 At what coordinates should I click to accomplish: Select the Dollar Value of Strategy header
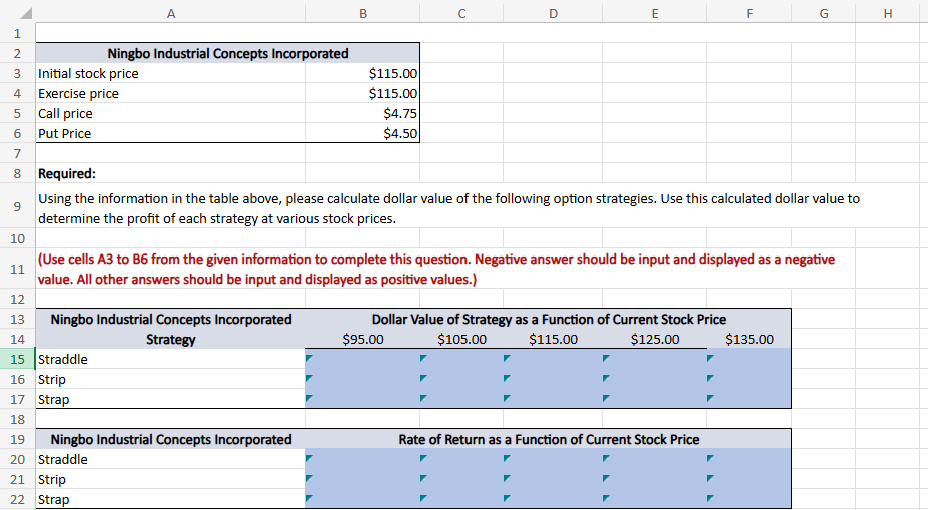pos(549,319)
